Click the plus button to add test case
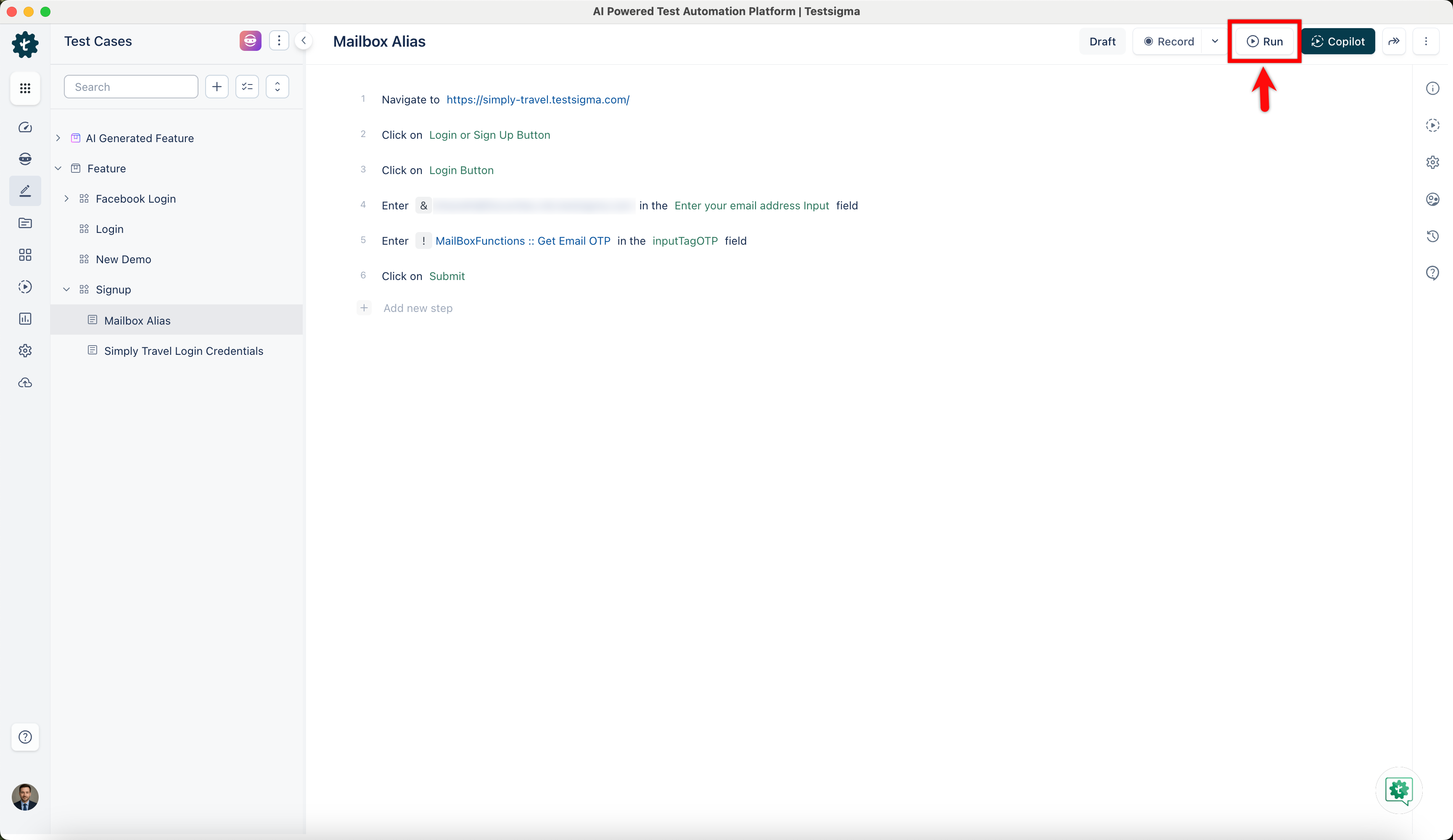 [x=217, y=87]
